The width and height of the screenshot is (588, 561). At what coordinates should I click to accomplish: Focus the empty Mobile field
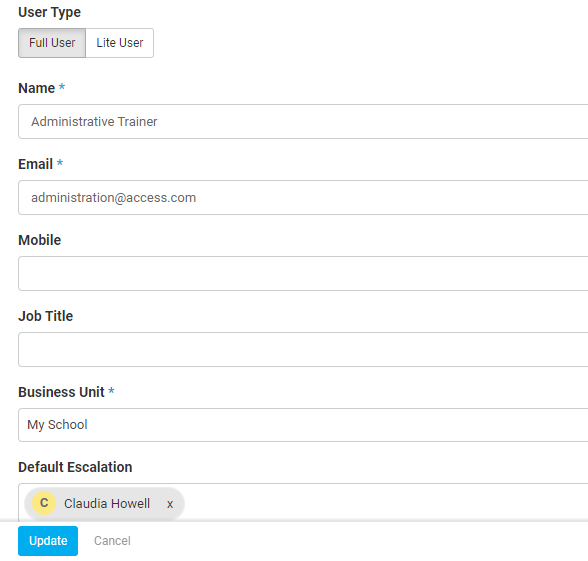[303, 273]
